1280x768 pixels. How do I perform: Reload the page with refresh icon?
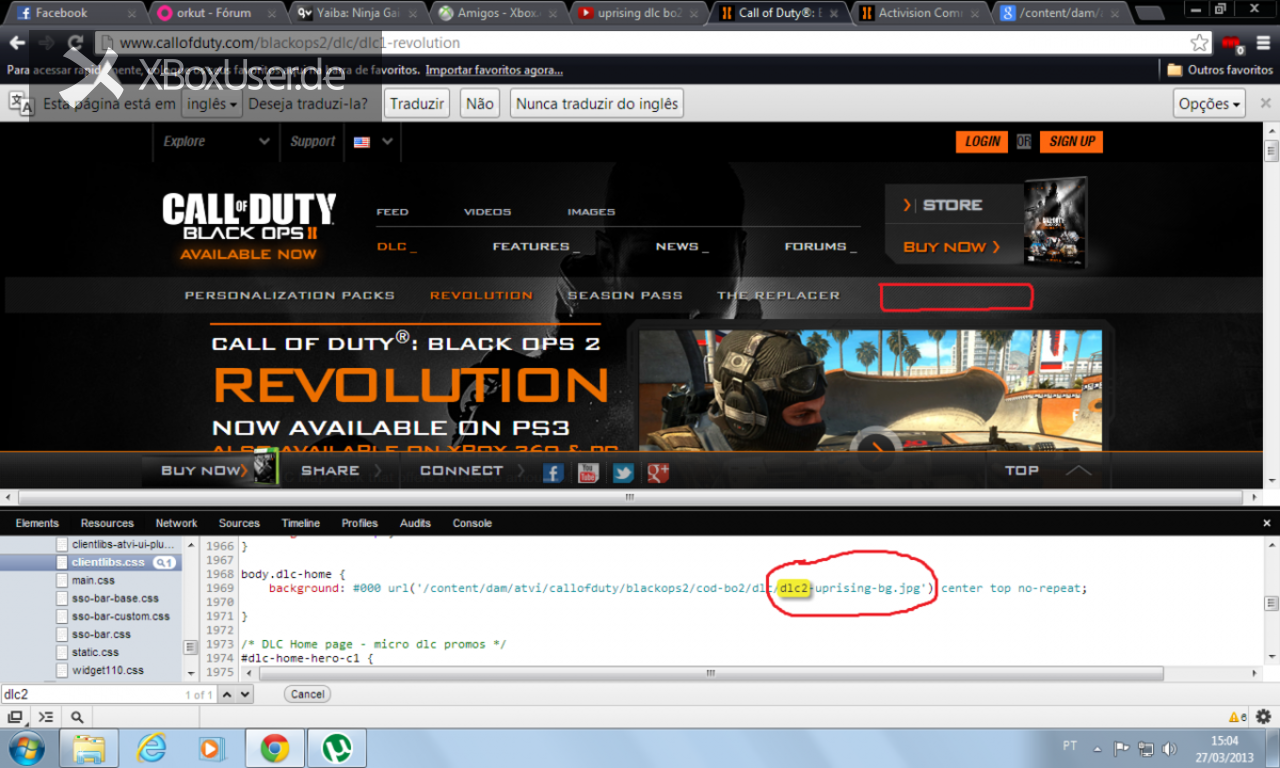(75, 43)
